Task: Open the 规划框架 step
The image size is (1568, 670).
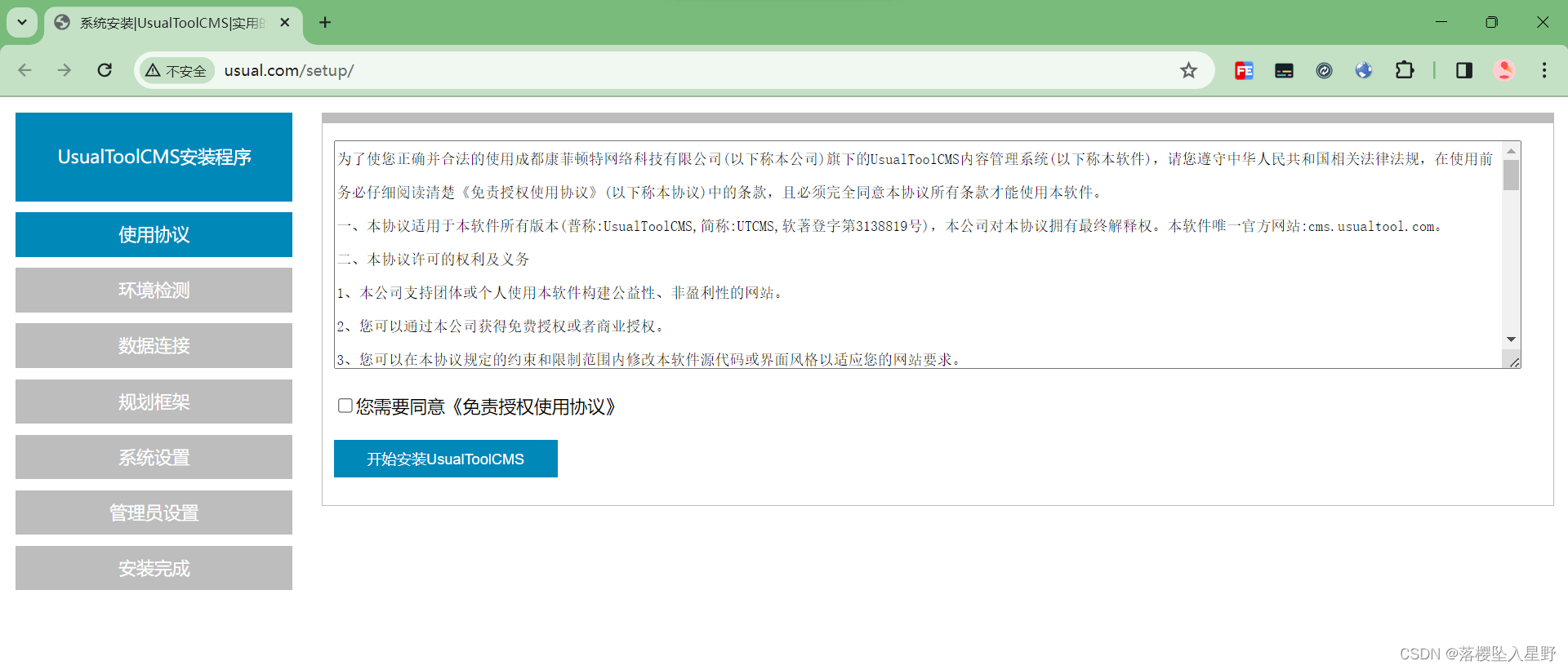Action: coord(154,402)
